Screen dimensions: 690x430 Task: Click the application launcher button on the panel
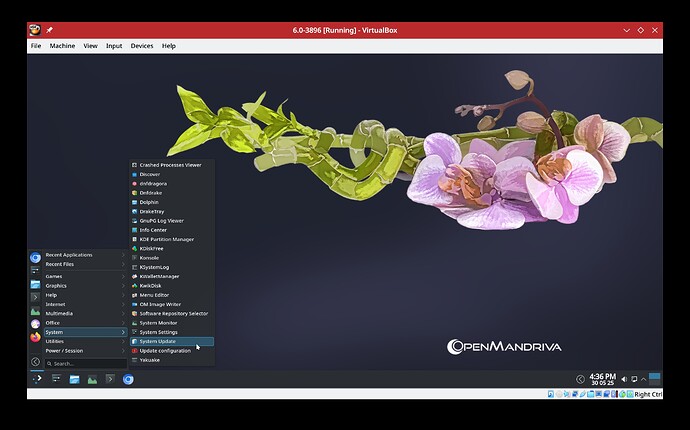[x=37, y=379]
